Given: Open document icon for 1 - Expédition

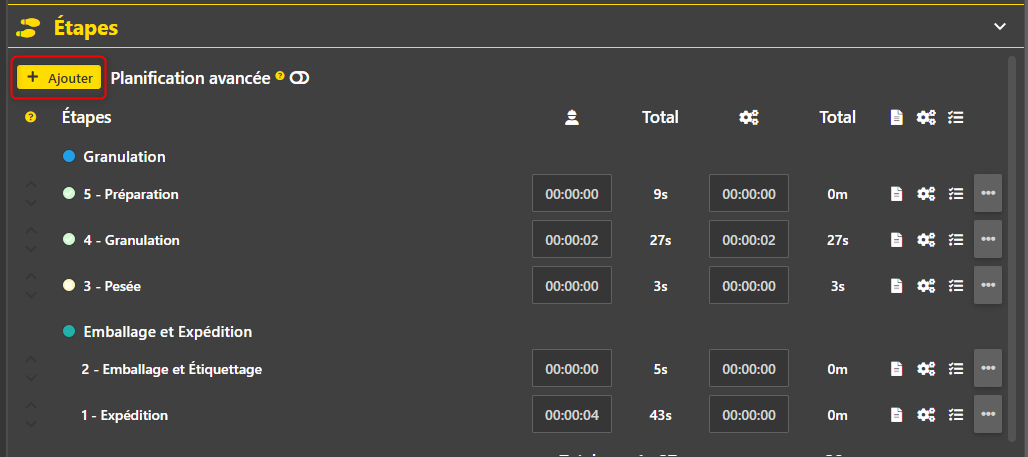Looking at the screenshot, I should point(896,414).
